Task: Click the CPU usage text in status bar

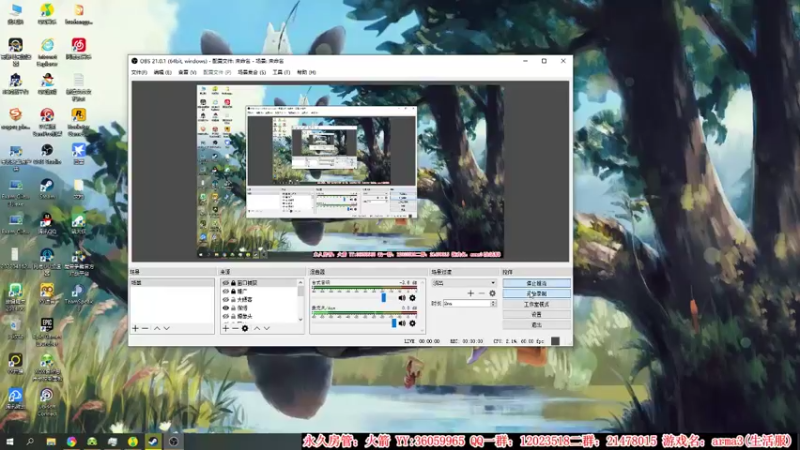Action: click(519, 341)
